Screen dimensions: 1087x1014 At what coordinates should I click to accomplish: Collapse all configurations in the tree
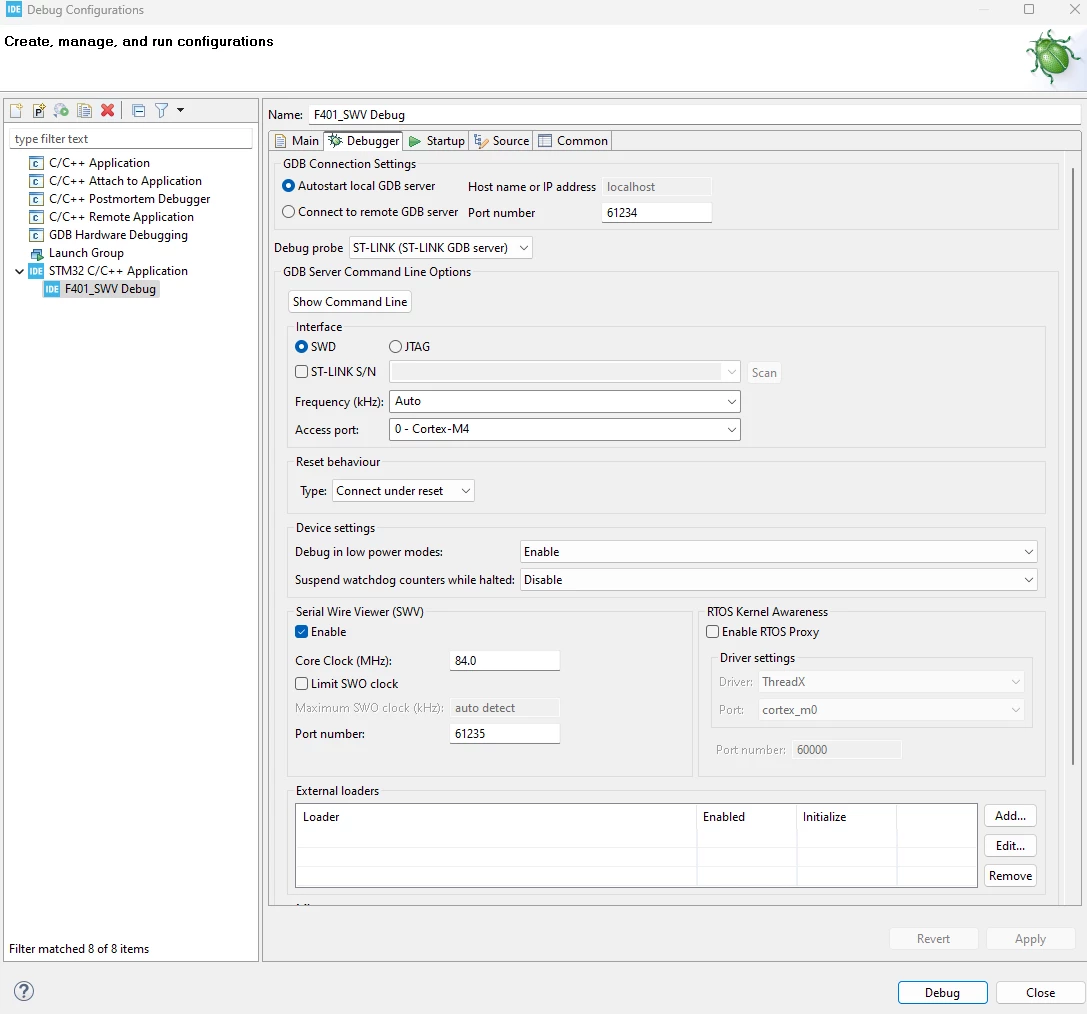point(139,110)
